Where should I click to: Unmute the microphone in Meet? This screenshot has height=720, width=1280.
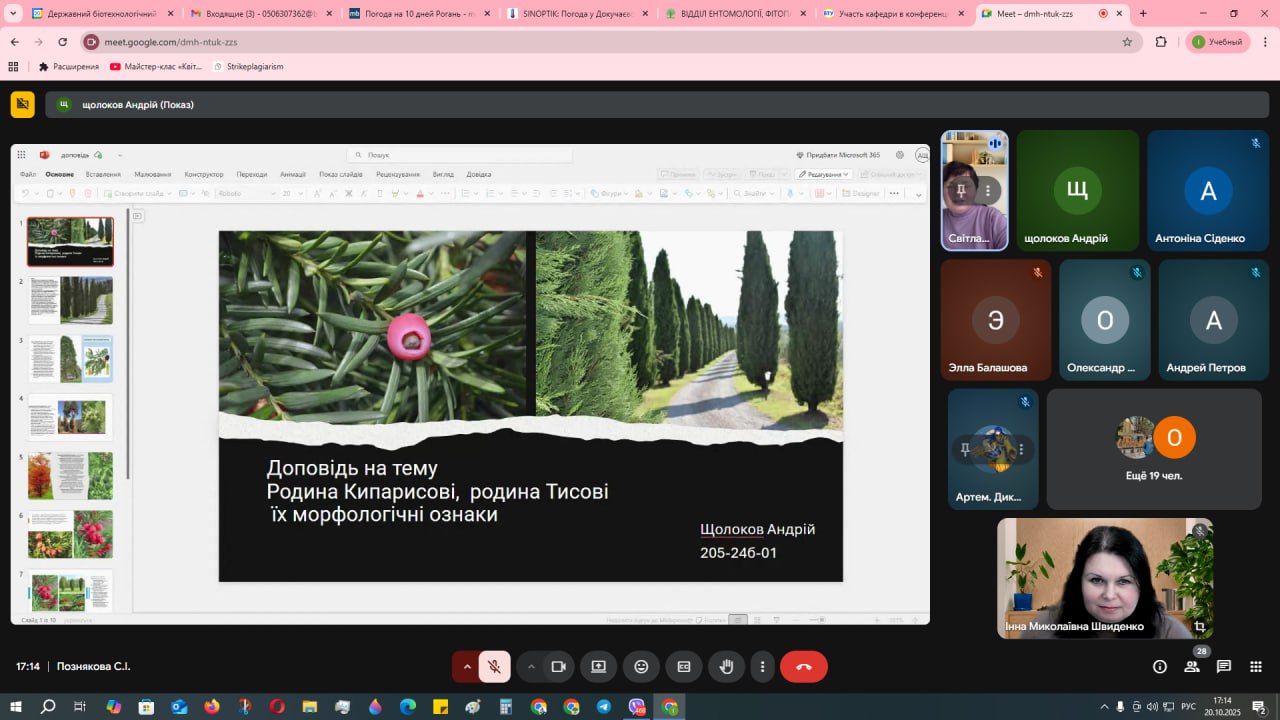pyautogui.click(x=494, y=667)
